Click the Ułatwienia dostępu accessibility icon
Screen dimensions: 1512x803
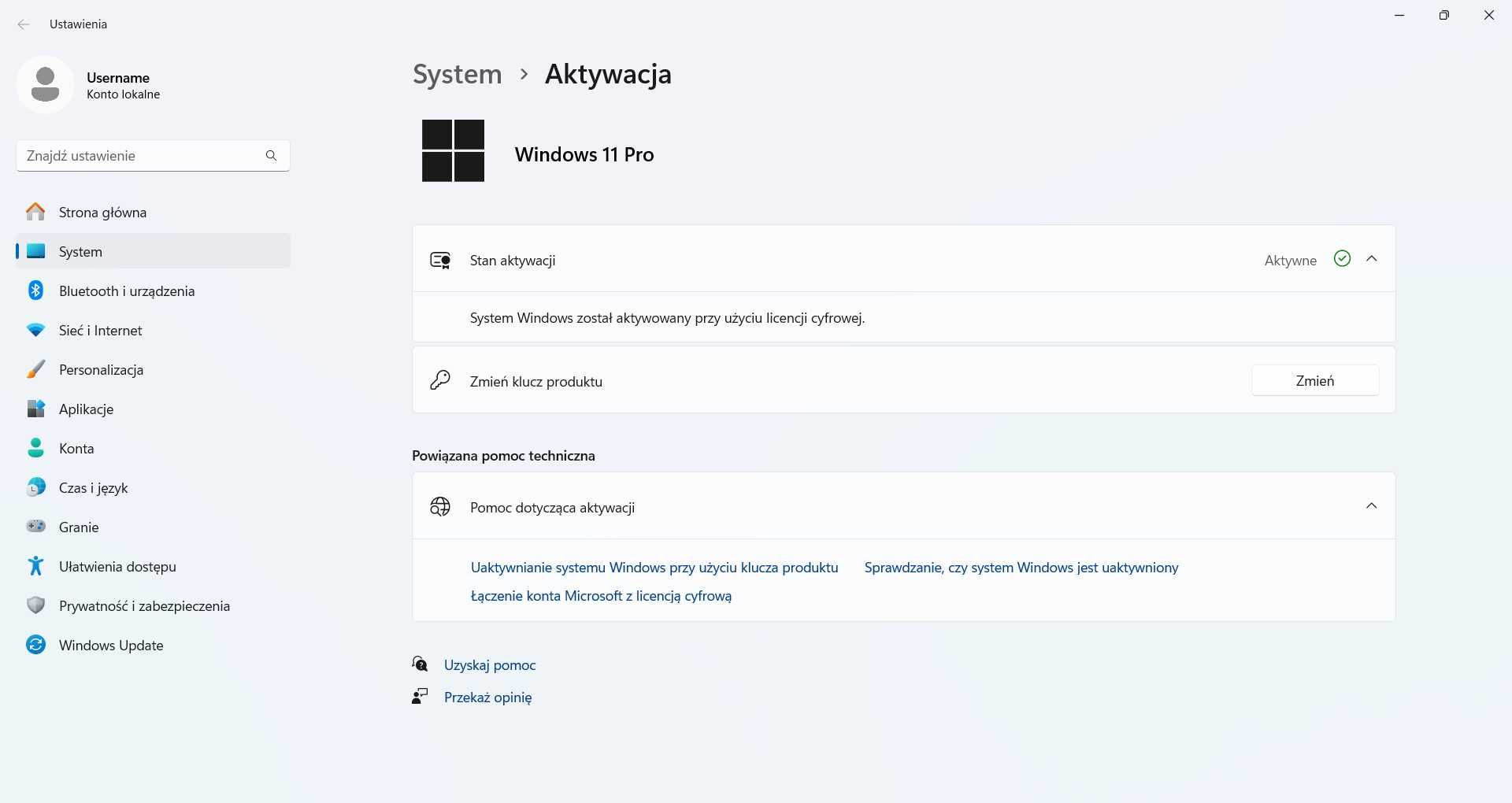[35, 566]
